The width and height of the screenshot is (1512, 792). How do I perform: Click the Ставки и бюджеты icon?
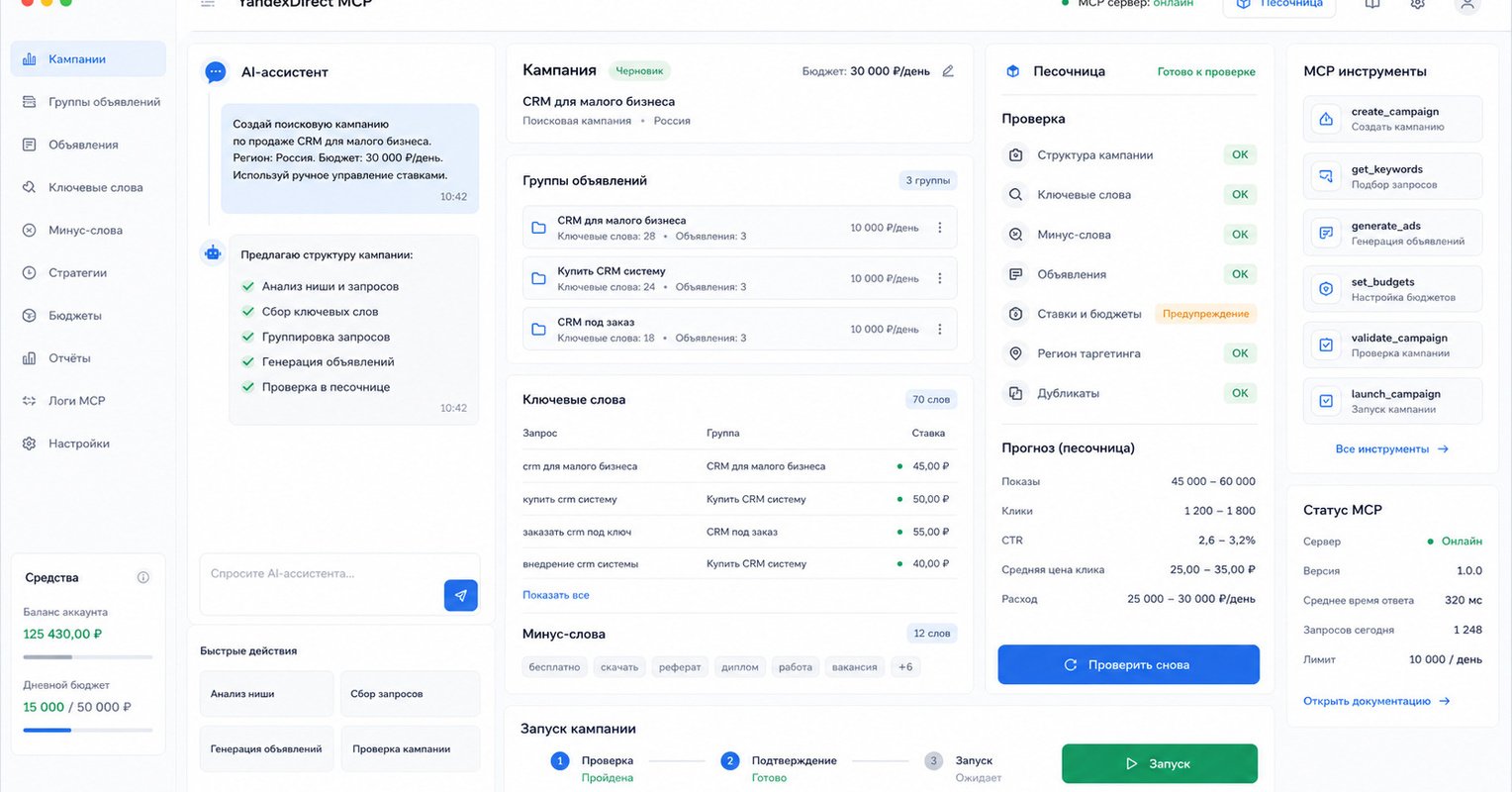[x=1015, y=314]
